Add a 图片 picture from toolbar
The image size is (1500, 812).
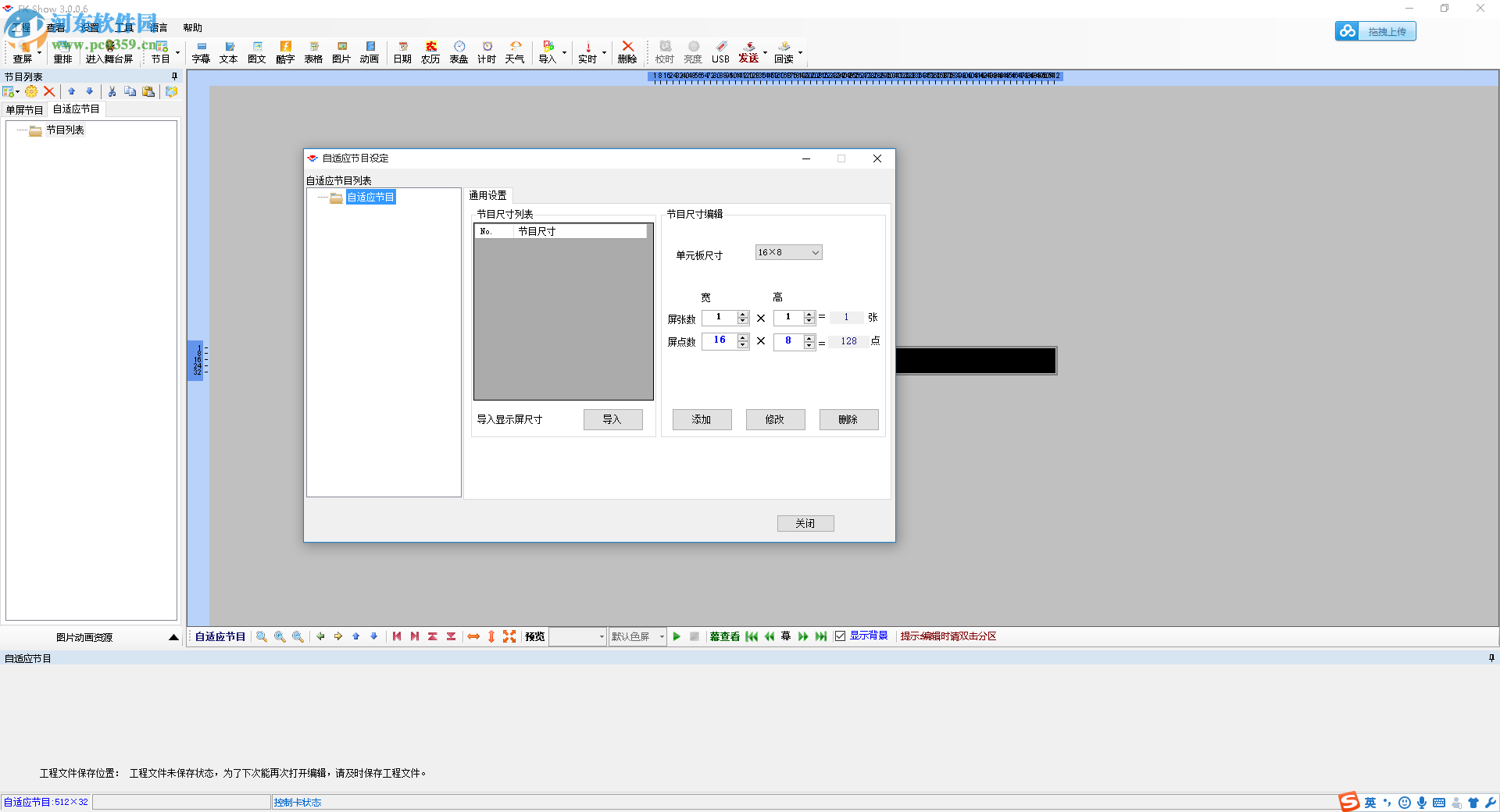[341, 52]
